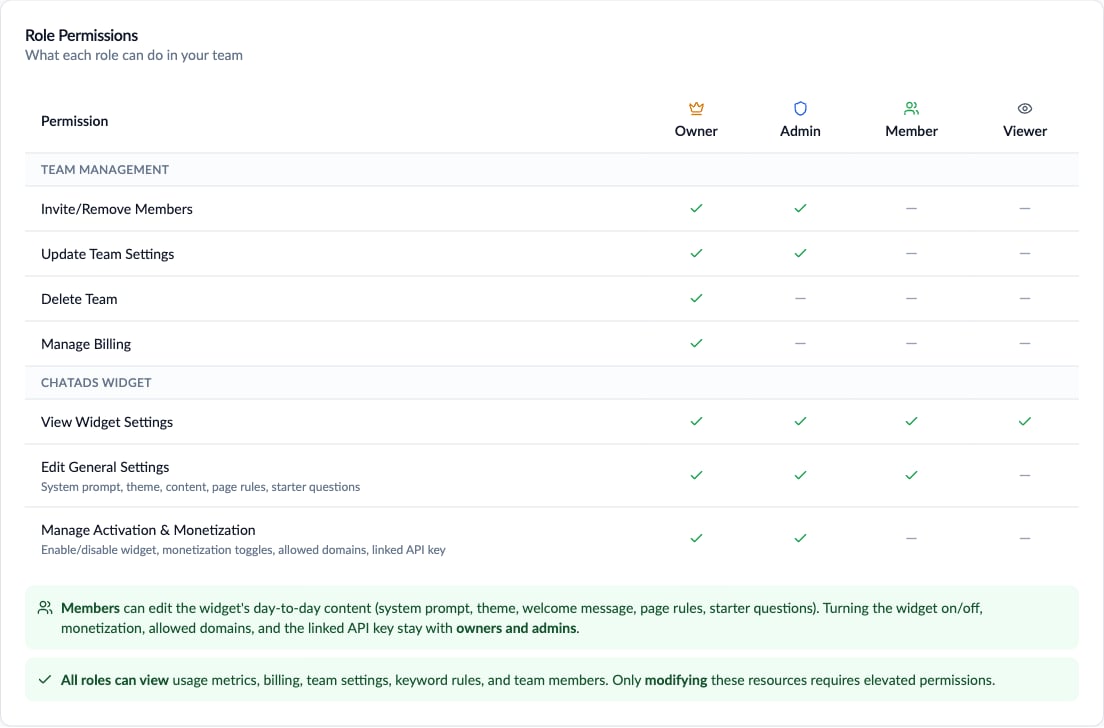Click bold 'Members' word in green note
The image size is (1104, 728).
(x=90, y=608)
